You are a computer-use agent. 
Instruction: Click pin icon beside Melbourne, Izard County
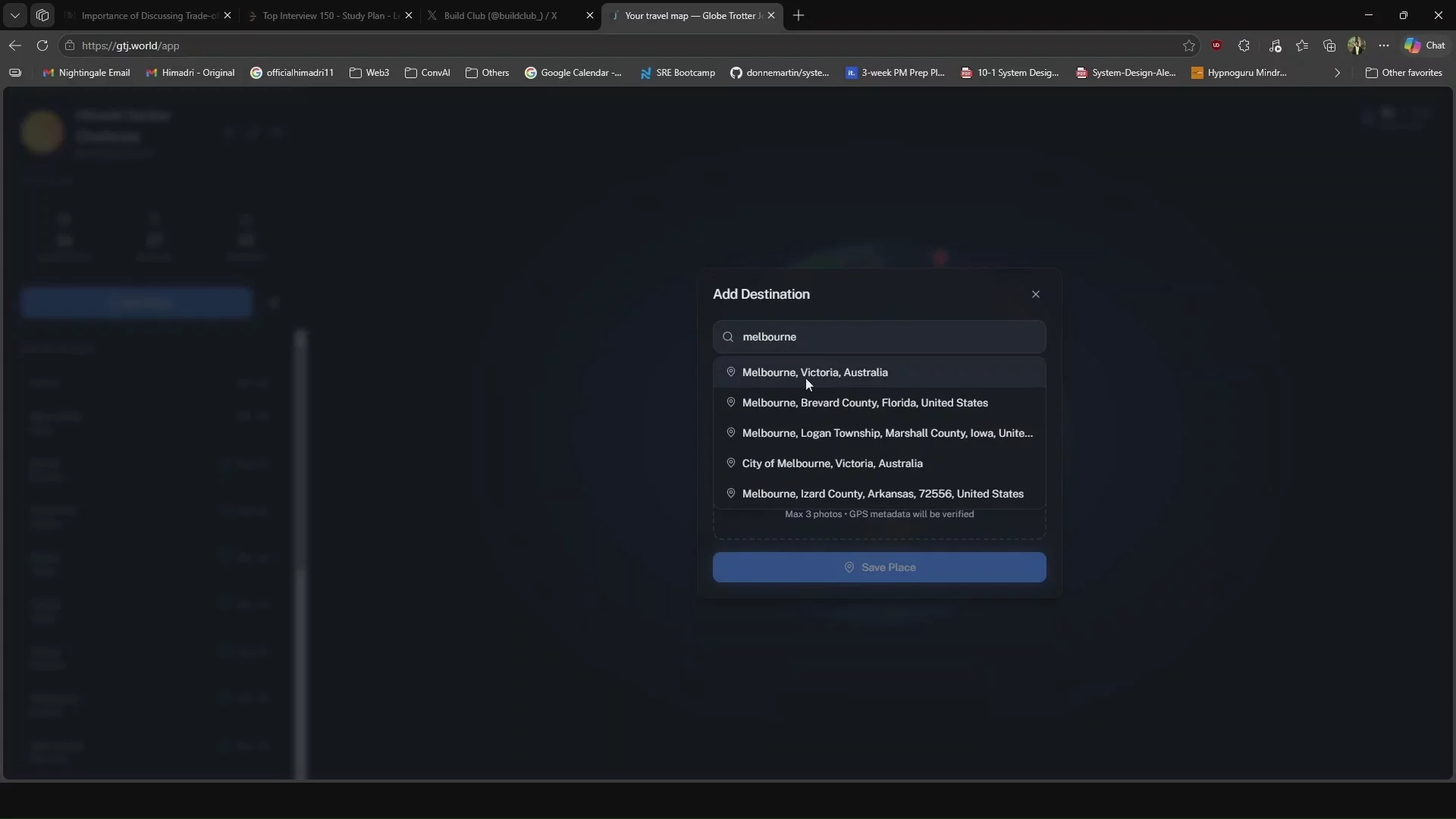[x=731, y=494]
